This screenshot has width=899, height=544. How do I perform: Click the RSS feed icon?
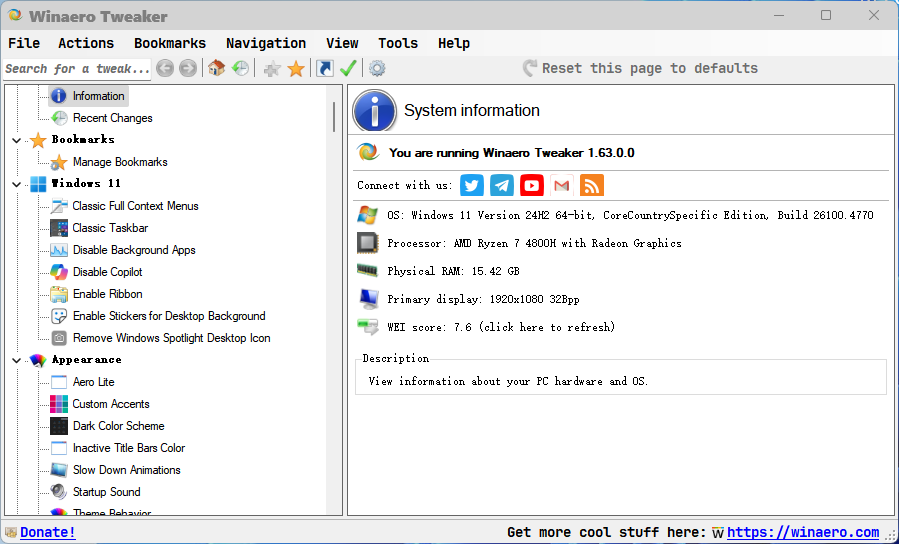(592, 185)
